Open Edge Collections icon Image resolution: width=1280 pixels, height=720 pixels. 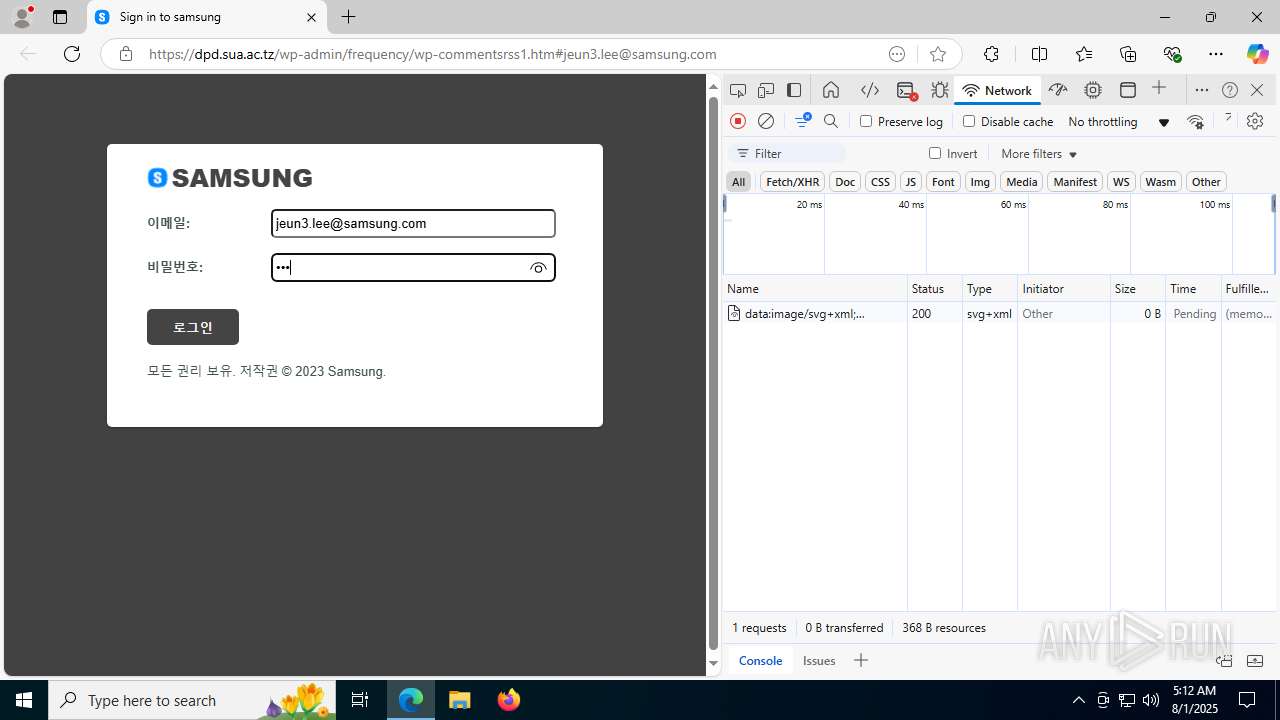(x=1128, y=54)
